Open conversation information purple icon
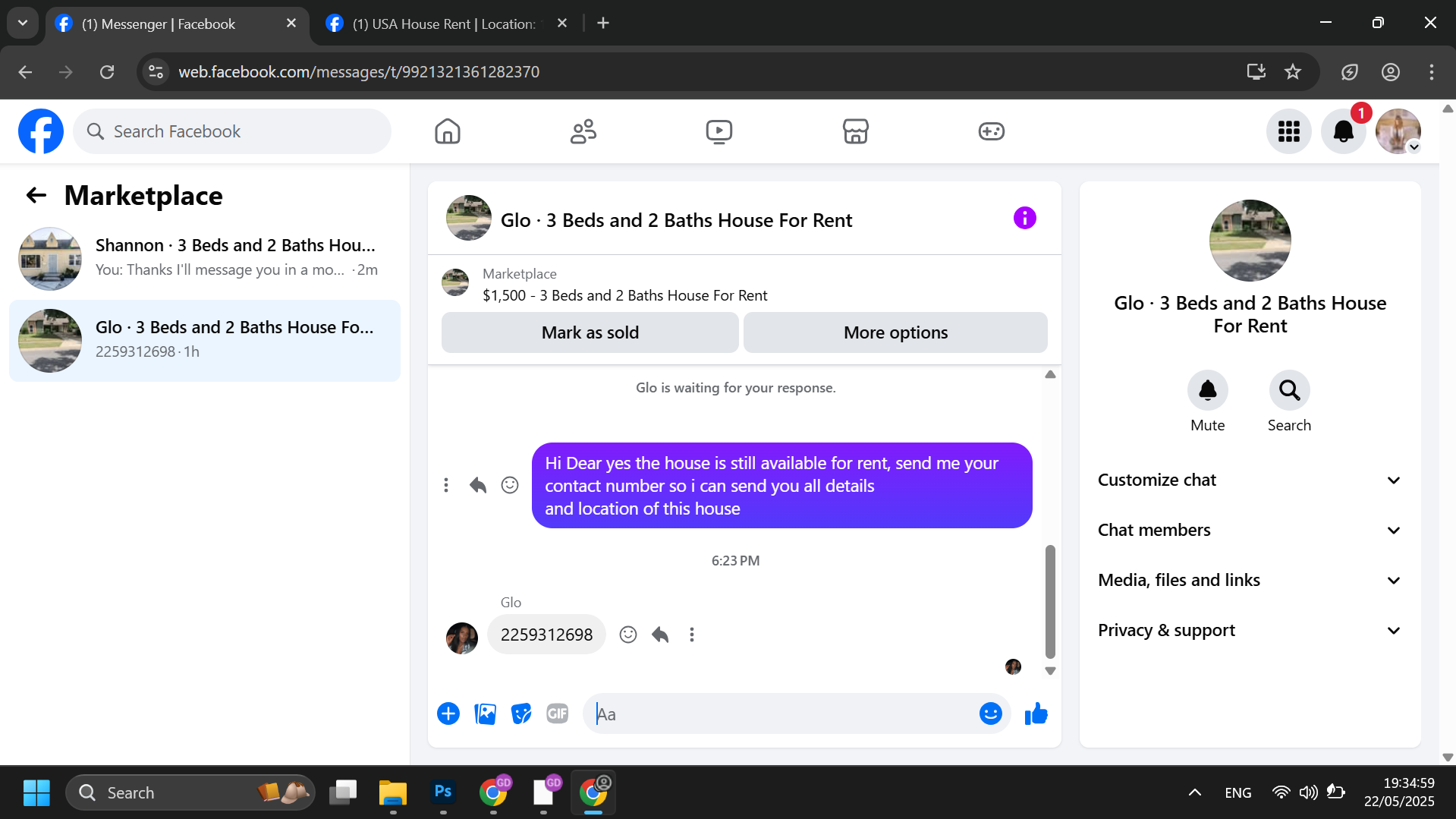Image resolution: width=1456 pixels, height=819 pixels. click(x=1025, y=219)
